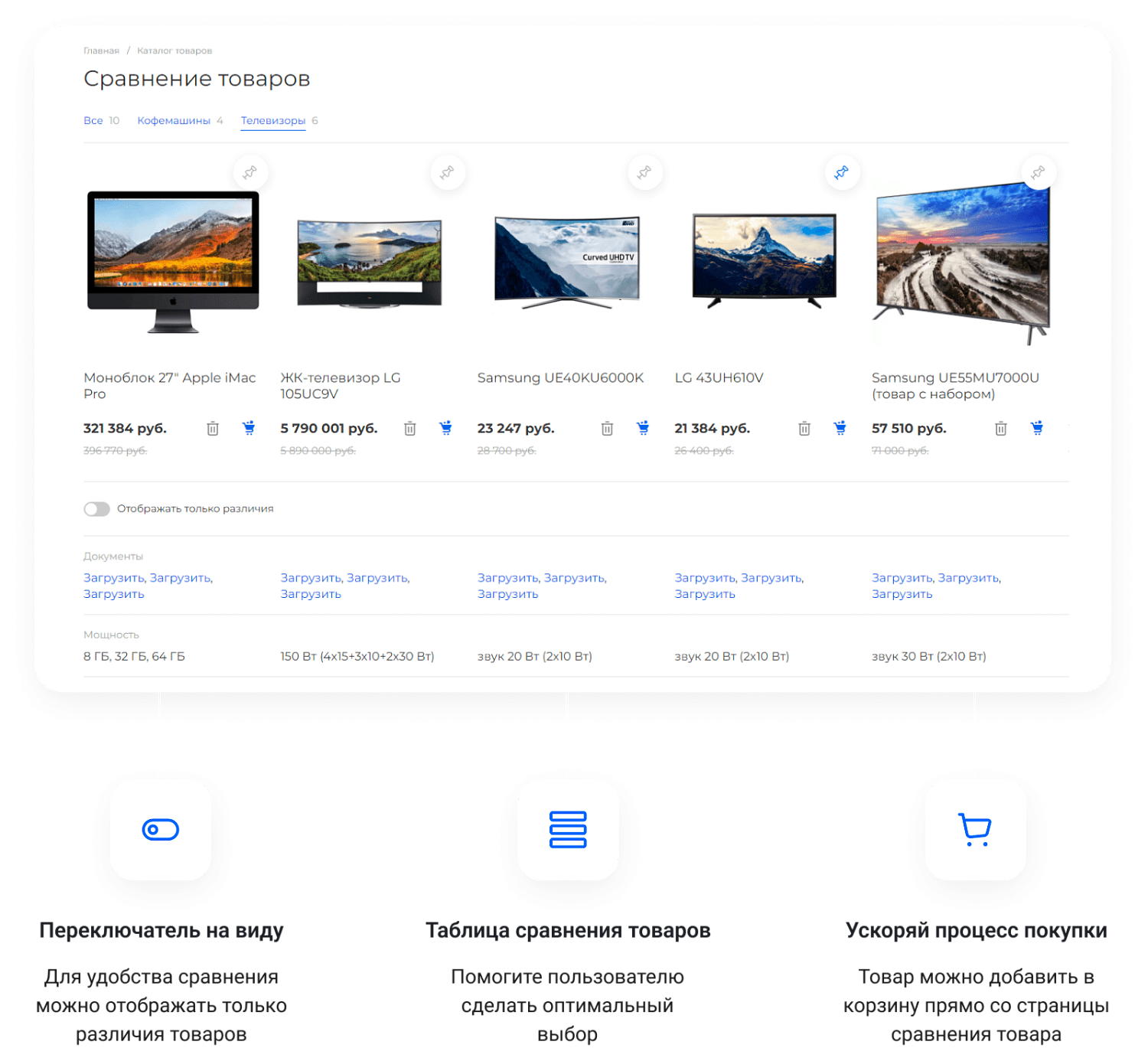This screenshot has height=1048, width=1148.
Task: Pin the LG 105UC9V television
Action: [x=447, y=173]
